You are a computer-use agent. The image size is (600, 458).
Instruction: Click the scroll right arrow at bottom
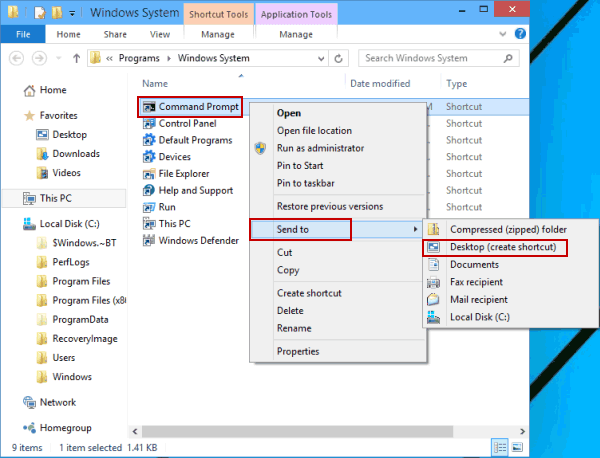tap(522, 432)
